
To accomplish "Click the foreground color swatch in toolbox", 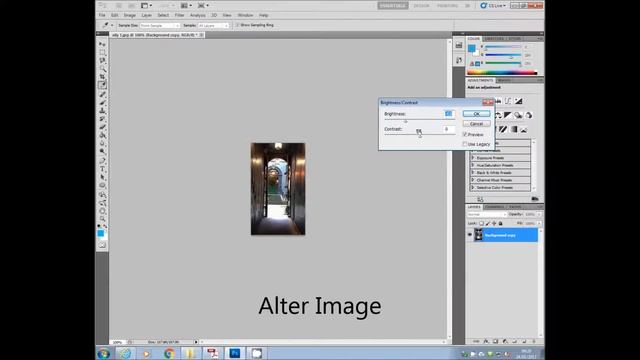I will 100,233.
